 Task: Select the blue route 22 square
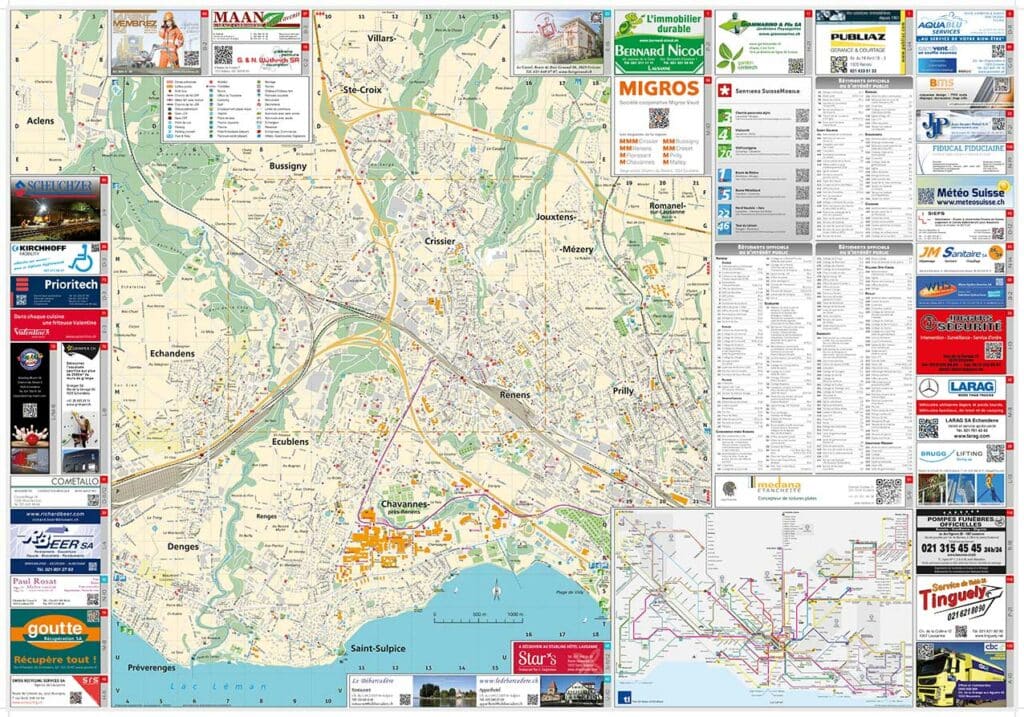click(724, 212)
